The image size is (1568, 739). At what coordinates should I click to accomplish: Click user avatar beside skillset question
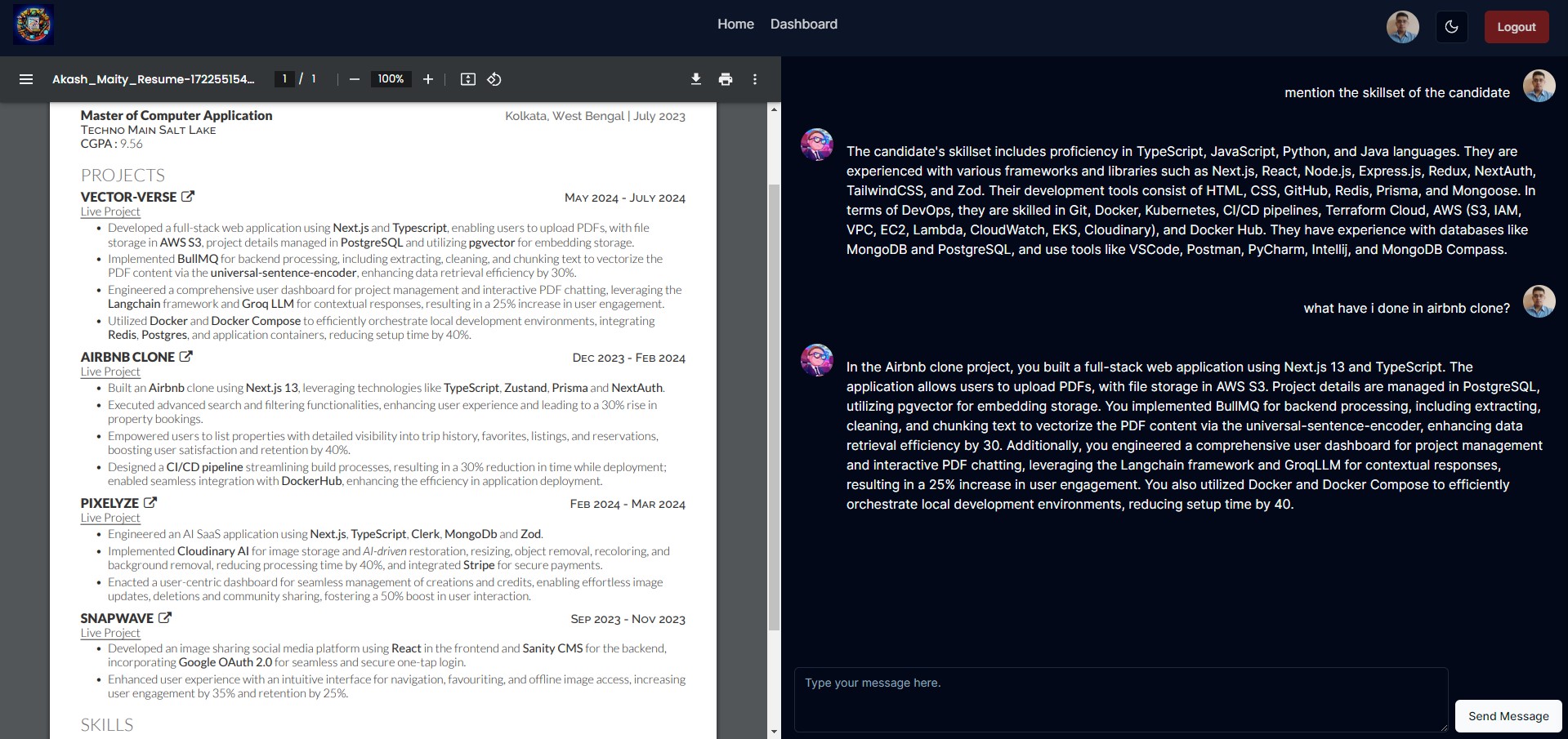click(1539, 86)
